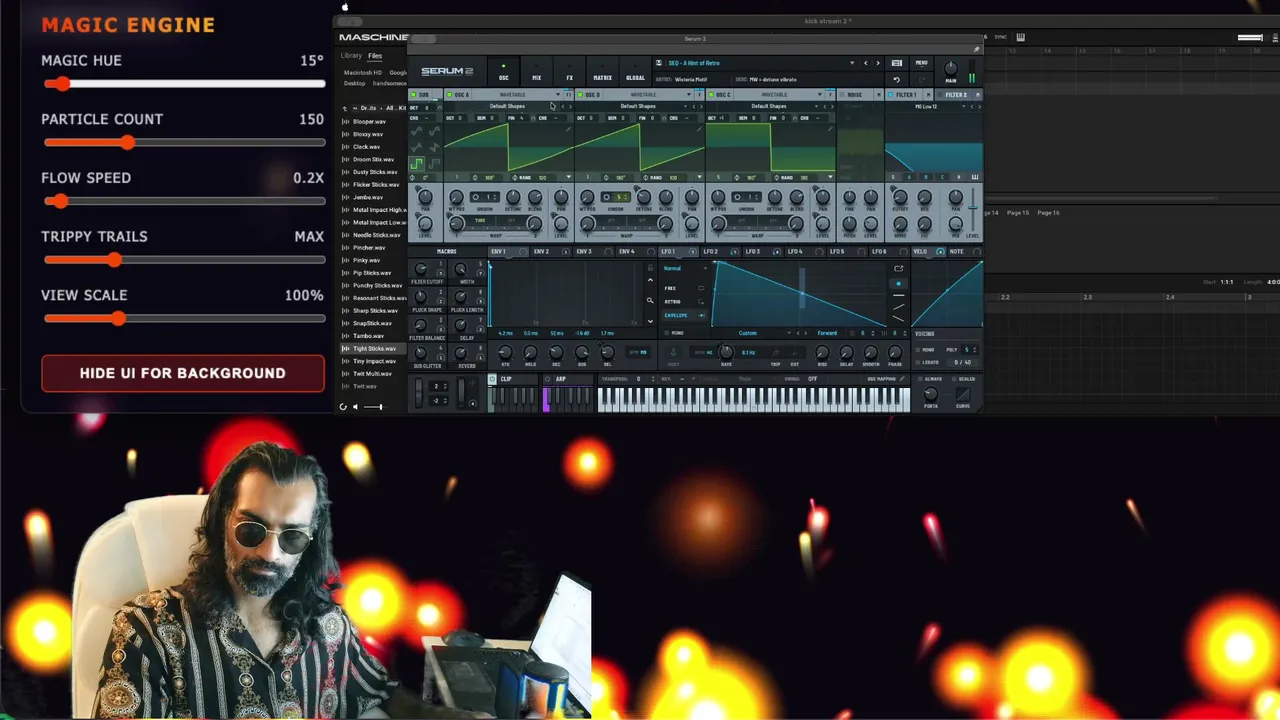Click the next filter type arrow on Filter 1

coord(979,106)
